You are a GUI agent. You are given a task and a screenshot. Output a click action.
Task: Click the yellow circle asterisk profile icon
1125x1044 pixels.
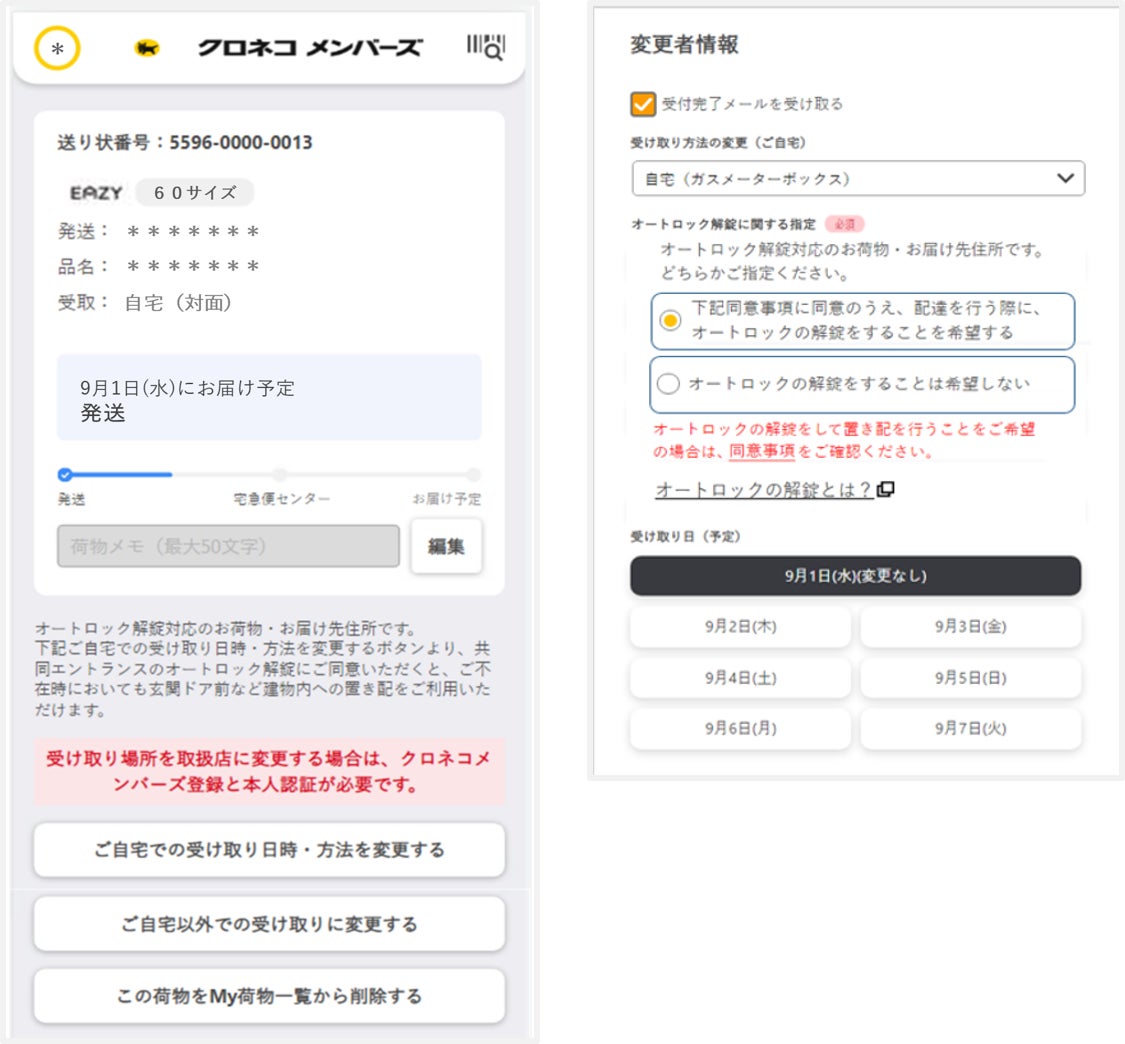click(x=57, y=48)
